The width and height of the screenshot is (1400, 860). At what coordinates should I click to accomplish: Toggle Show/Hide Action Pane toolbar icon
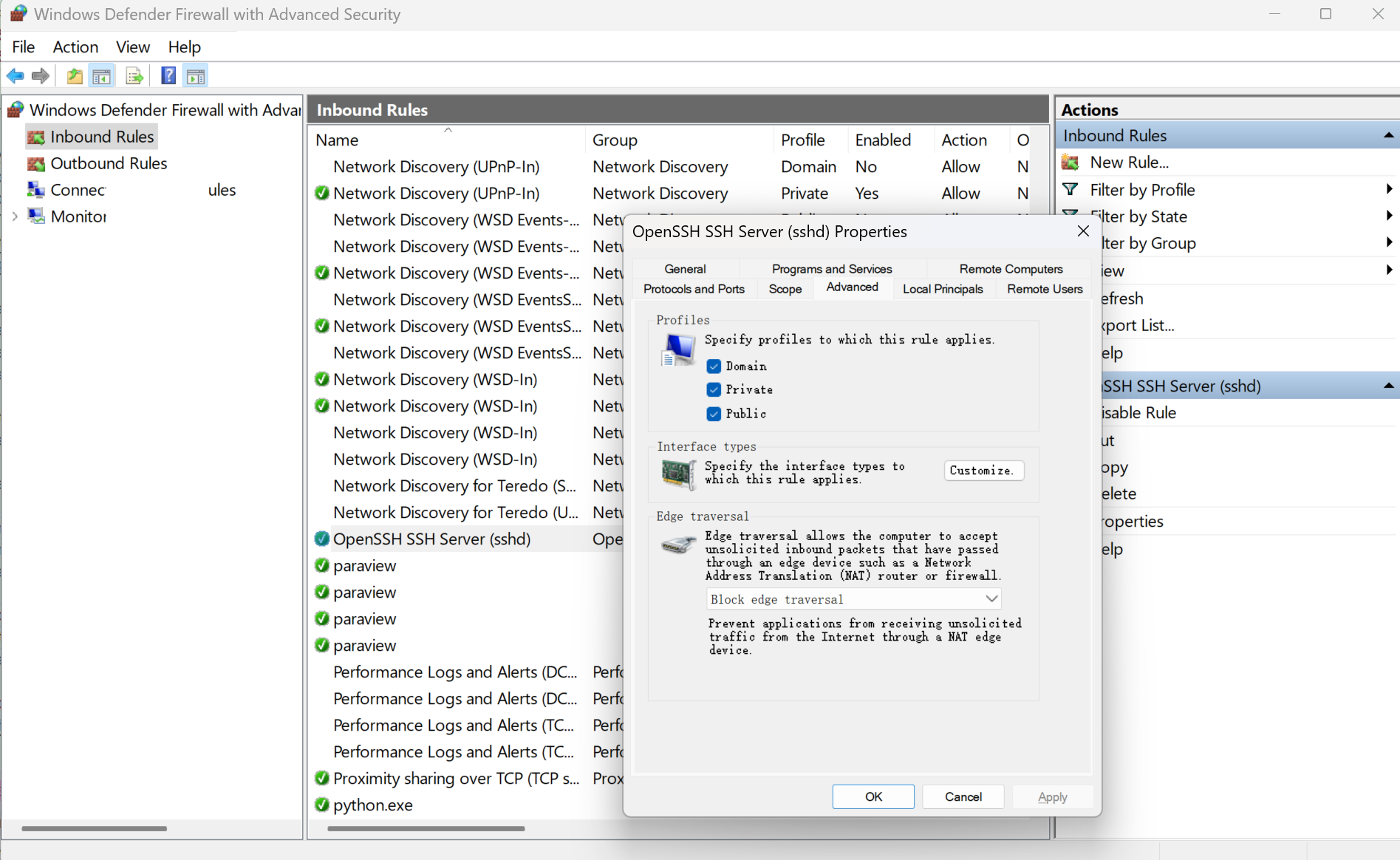coord(196,75)
